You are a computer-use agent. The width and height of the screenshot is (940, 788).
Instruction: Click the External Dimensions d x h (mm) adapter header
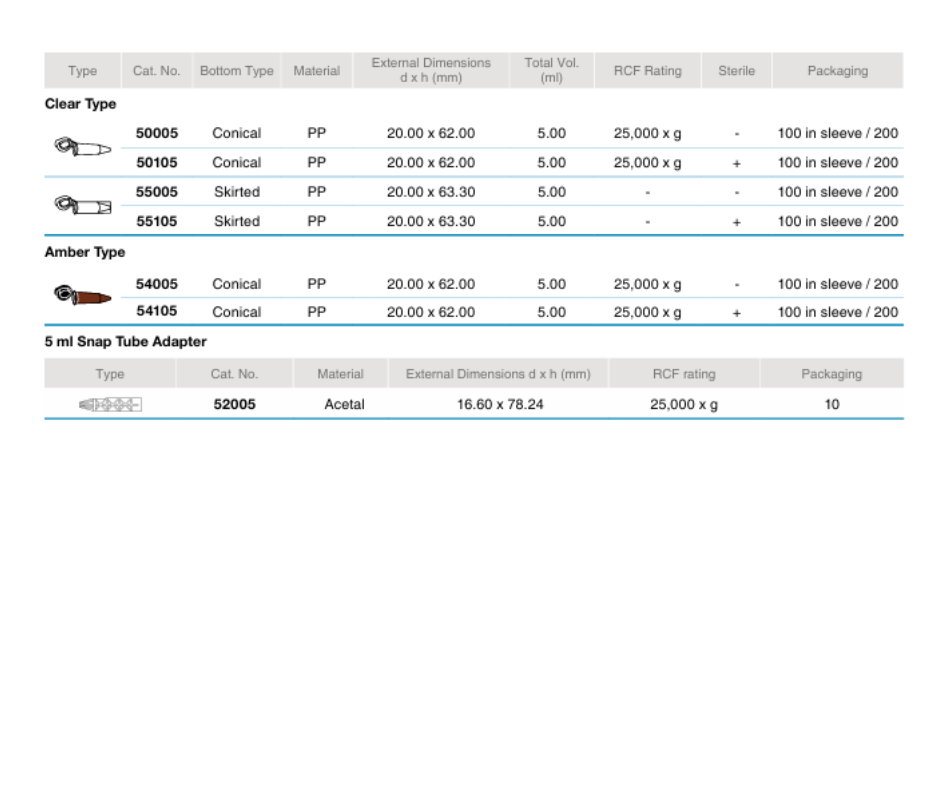tap(498, 374)
